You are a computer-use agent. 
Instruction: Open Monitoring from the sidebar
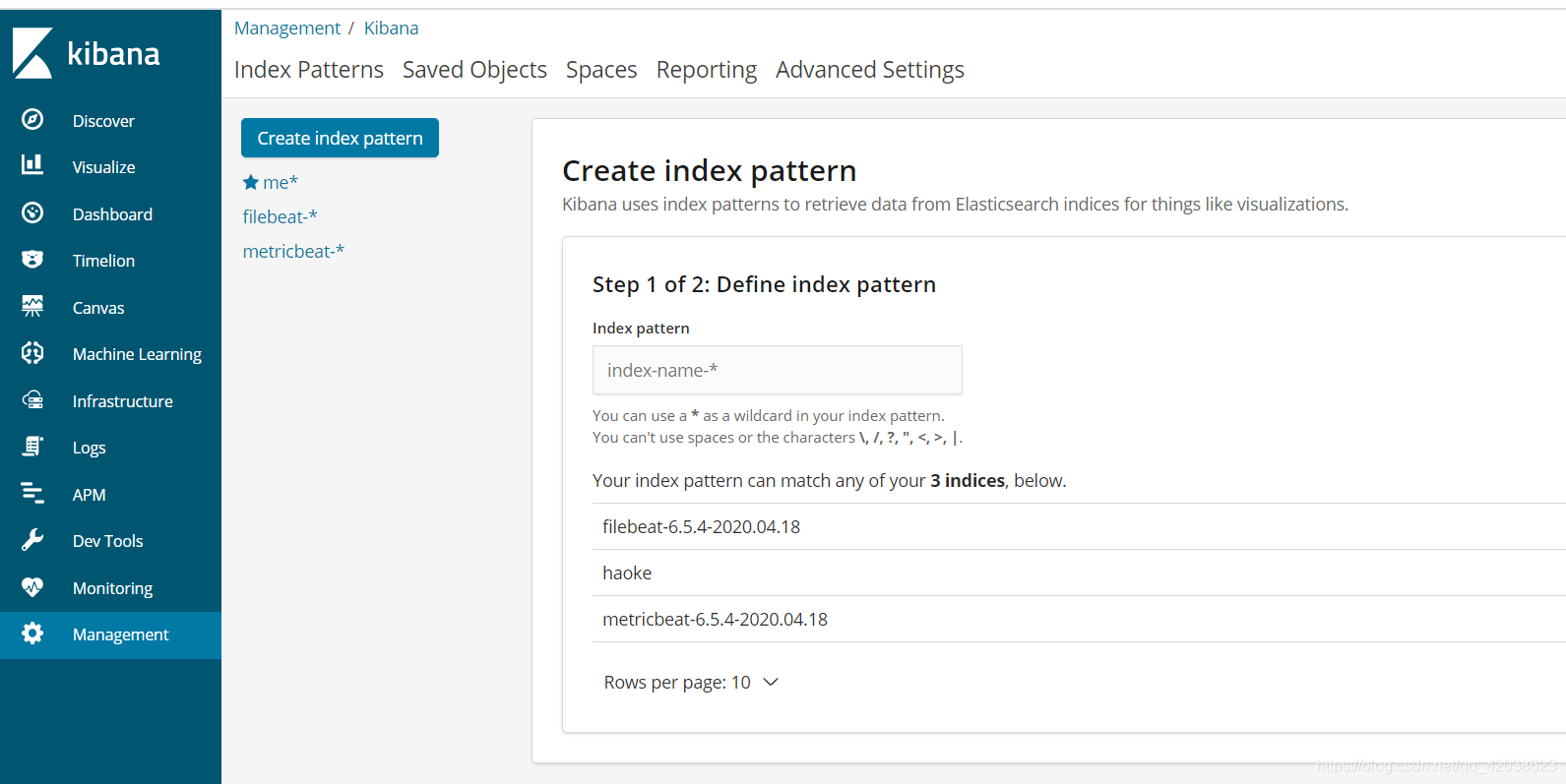pos(112,588)
